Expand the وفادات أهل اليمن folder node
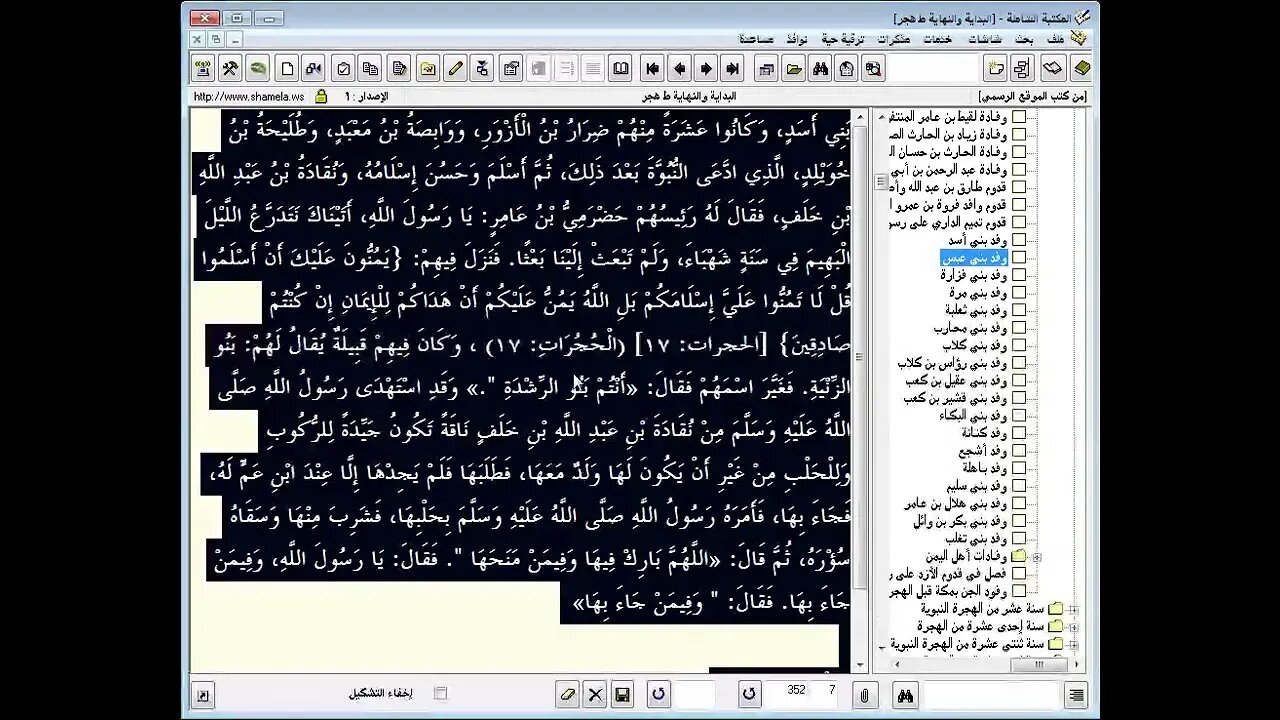This screenshot has width=1280, height=720. coord(1037,556)
